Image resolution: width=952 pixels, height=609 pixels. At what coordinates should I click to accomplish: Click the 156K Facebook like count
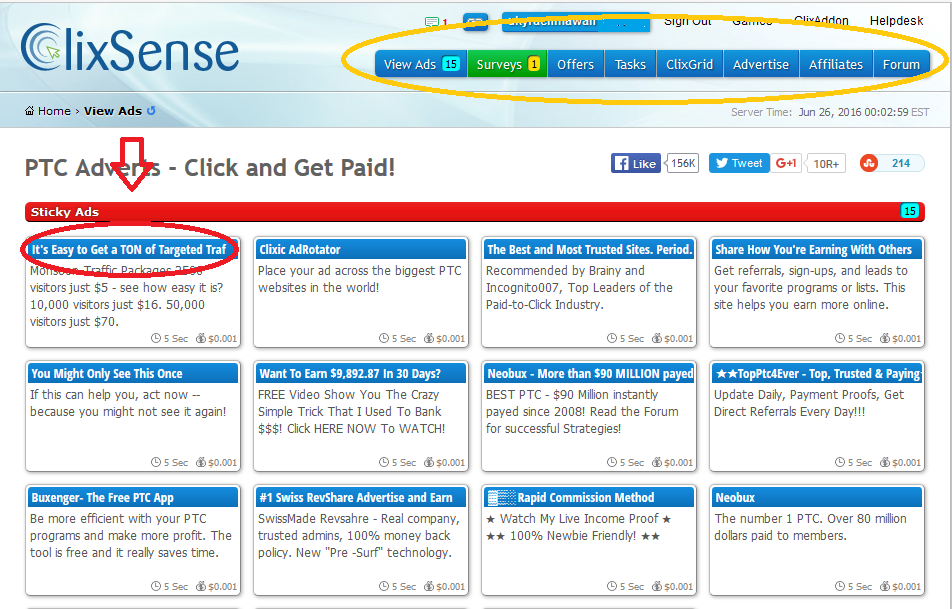[683, 163]
